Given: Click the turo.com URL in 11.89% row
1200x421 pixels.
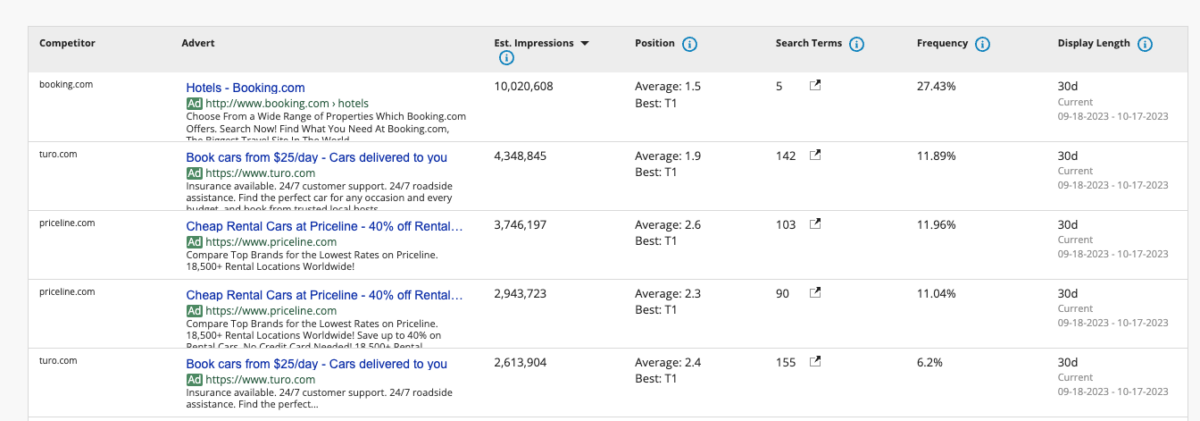Looking at the screenshot, I should tap(261, 173).
